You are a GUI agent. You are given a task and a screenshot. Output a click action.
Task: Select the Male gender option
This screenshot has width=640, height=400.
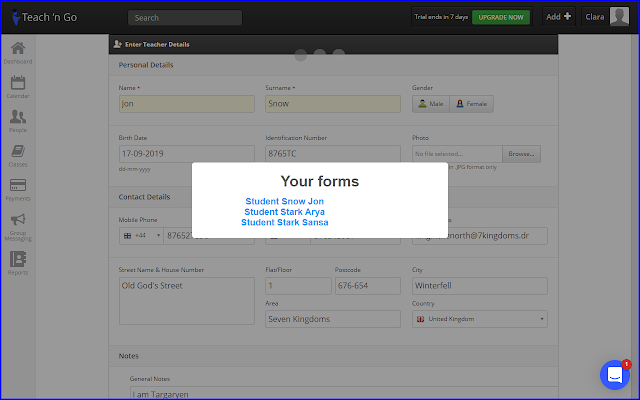pos(431,103)
